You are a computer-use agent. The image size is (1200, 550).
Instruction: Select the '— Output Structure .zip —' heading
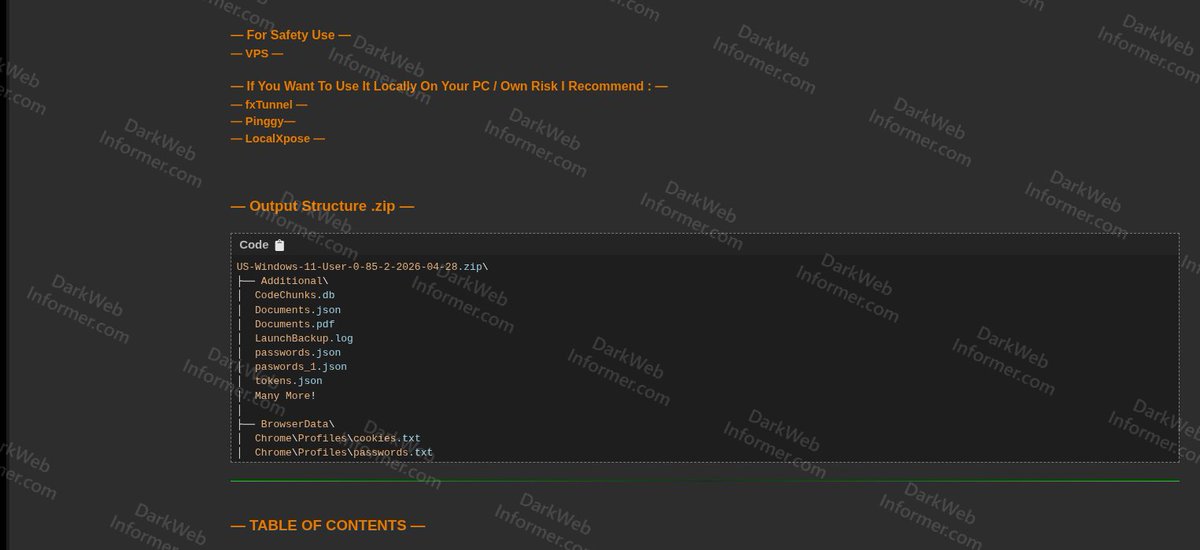322,206
